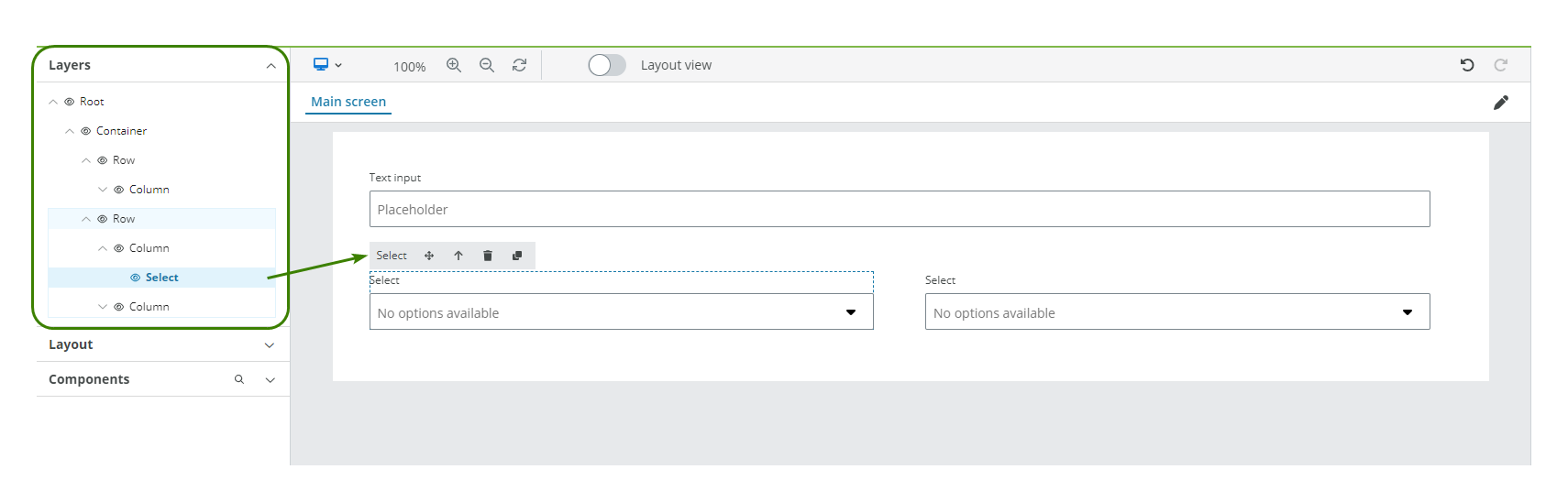1568x502 pixels.
Task: Click the zoom out magnifier icon
Action: pyautogui.click(x=487, y=65)
